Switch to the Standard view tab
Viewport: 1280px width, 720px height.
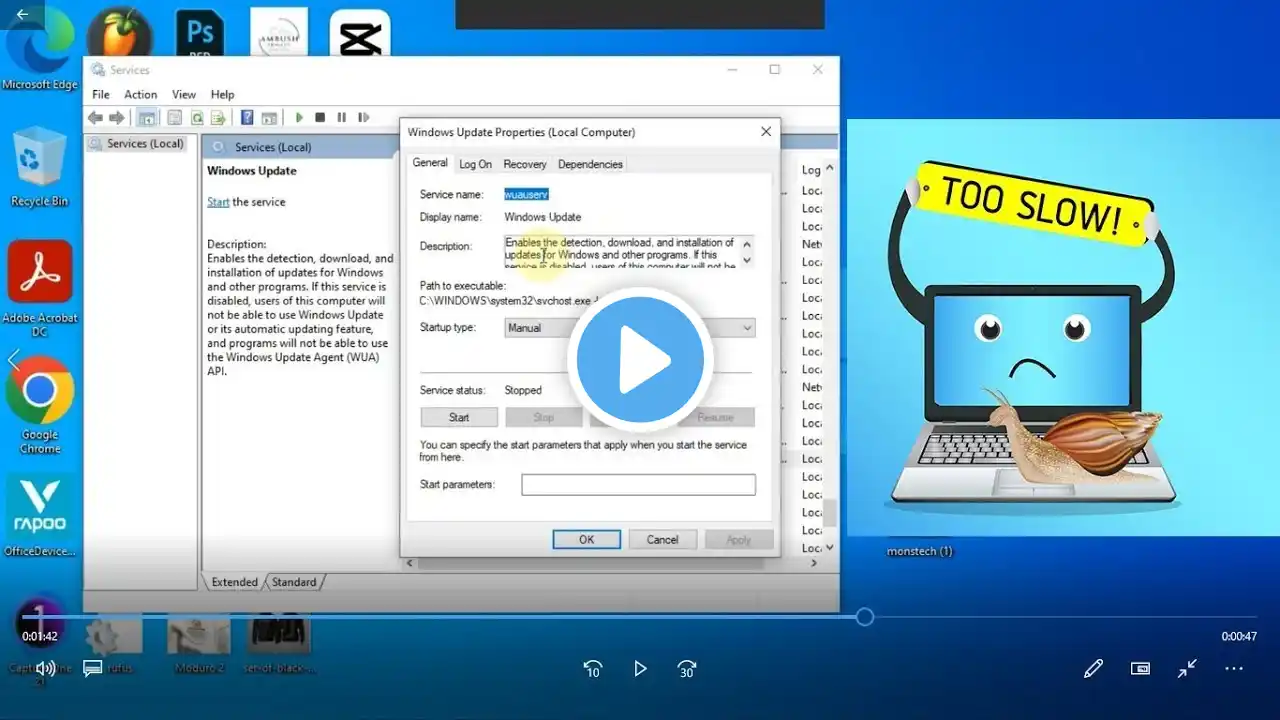click(294, 582)
